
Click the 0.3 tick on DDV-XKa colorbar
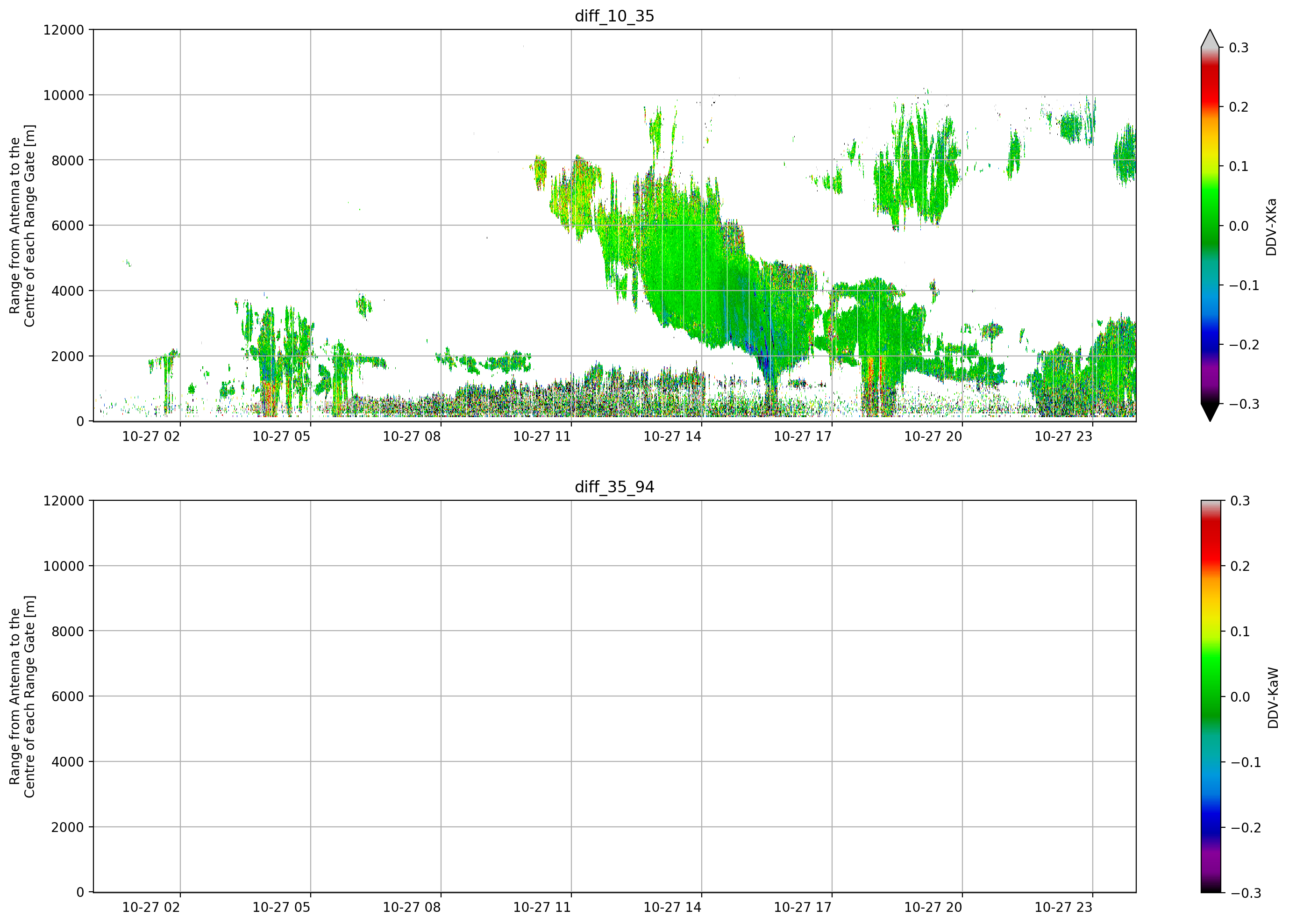coord(1239,48)
